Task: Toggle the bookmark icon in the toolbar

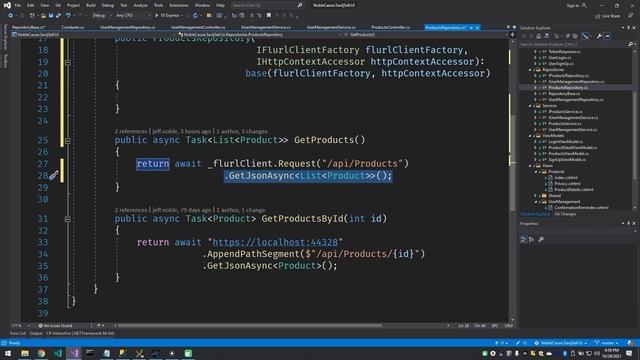Action: (x=269, y=16)
